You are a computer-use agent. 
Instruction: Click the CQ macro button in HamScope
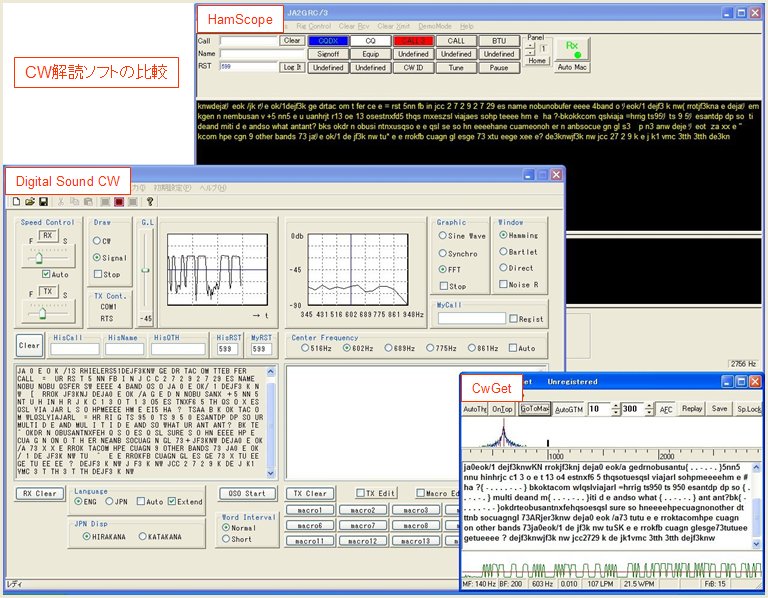(370, 41)
